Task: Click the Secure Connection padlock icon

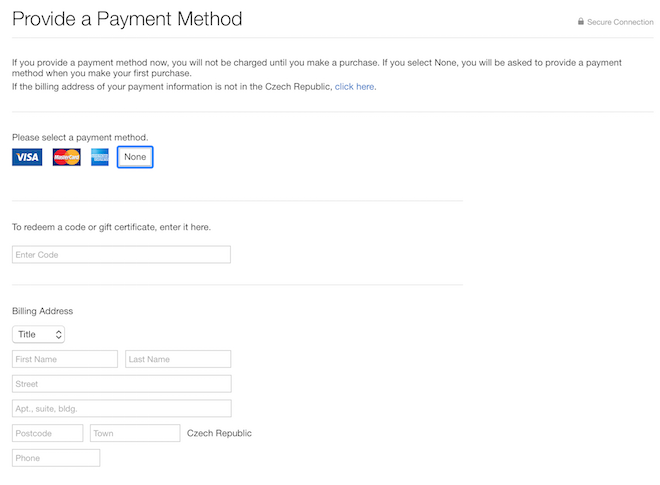Action: tap(581, 22)
